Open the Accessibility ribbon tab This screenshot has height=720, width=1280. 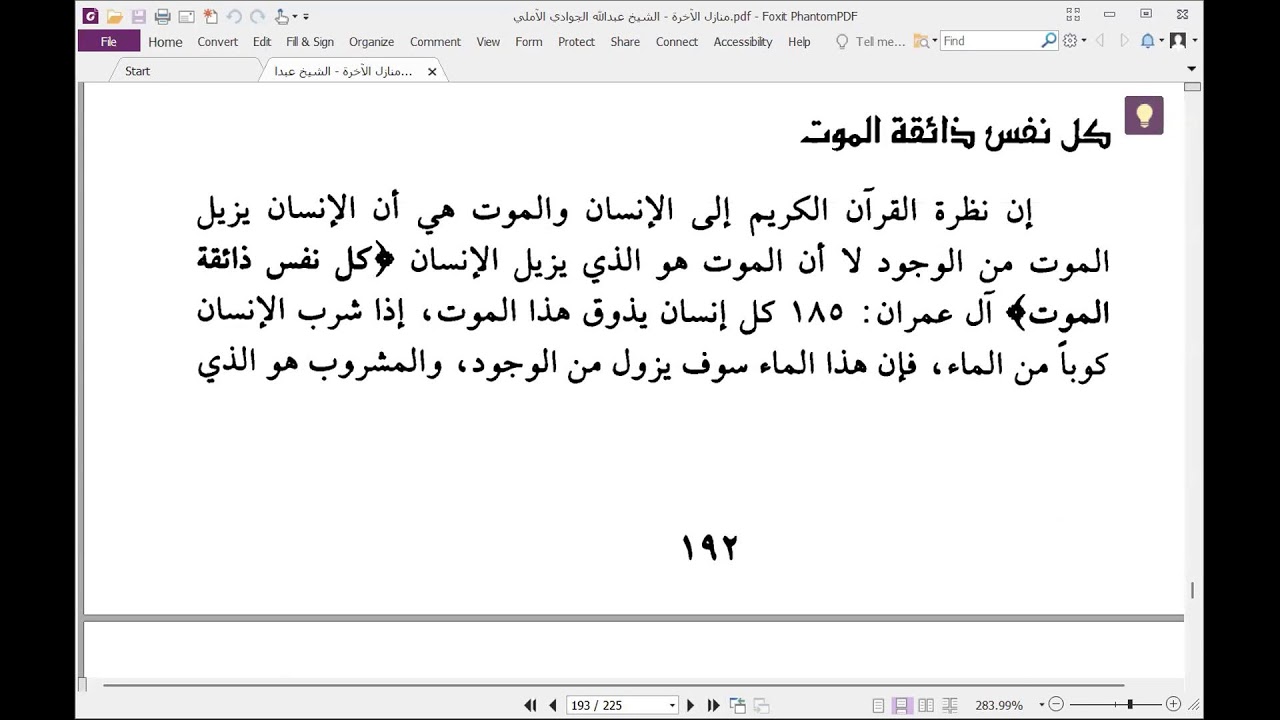click(x=743, y=42)
